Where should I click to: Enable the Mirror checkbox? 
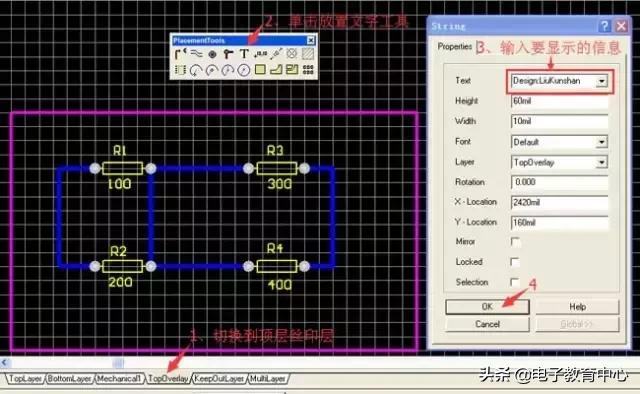tap(516, 242)
